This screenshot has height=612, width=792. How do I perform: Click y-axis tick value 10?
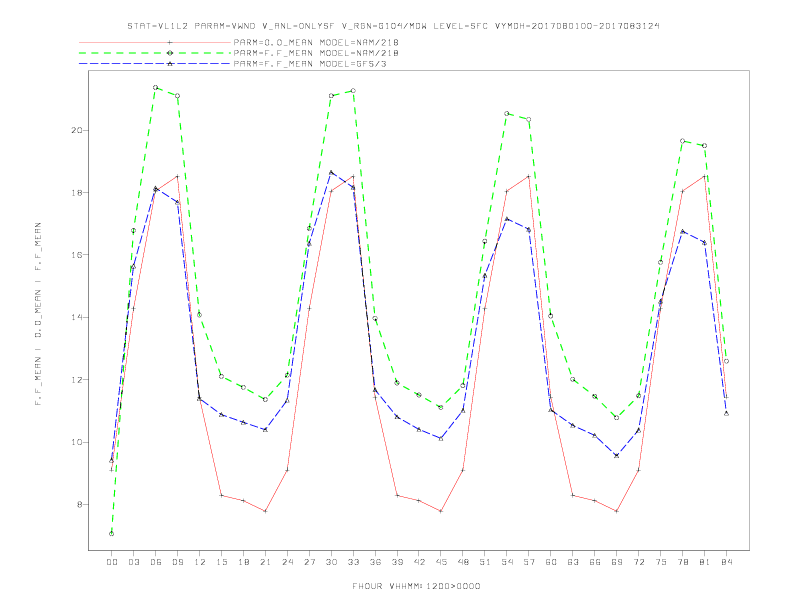click(x=76, y=442)
